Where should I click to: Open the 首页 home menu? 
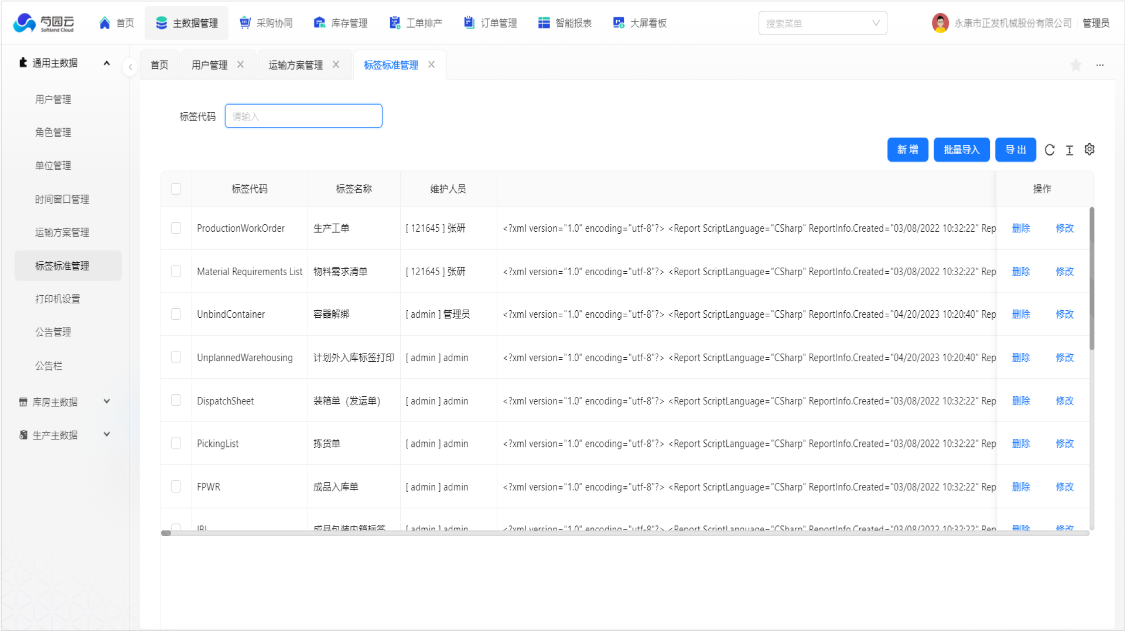click(x=116, y=23)
